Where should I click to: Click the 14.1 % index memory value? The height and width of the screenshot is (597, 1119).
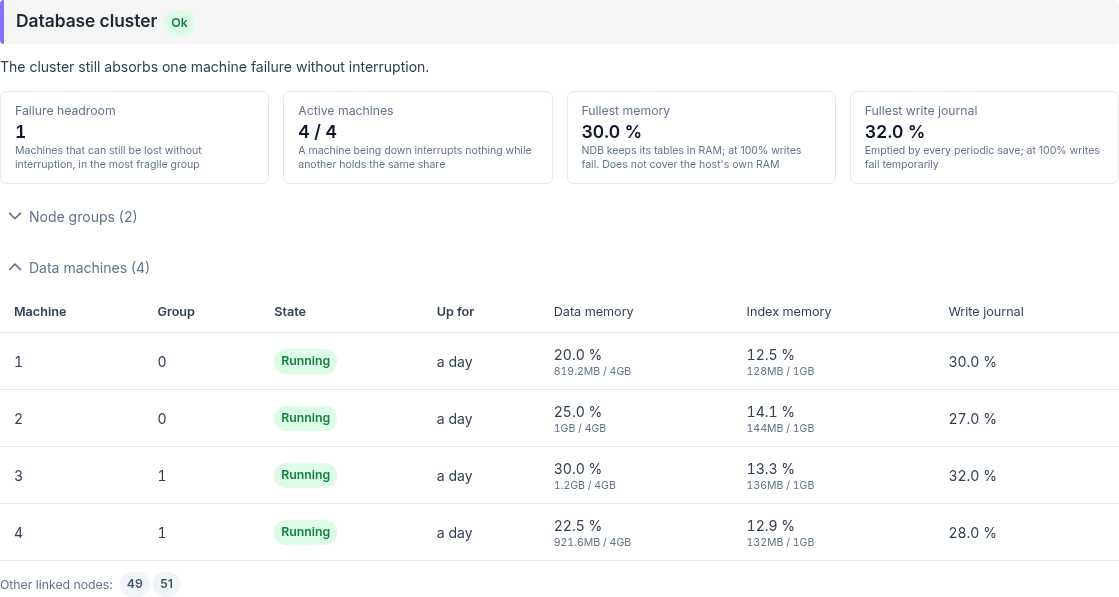click(x=770, y=412)
